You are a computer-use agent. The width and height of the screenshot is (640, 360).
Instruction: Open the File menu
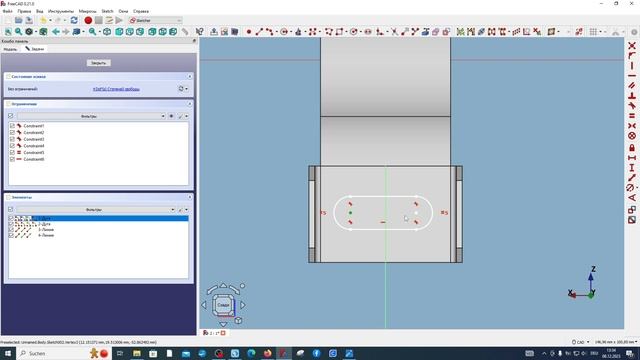coord(8,11)
